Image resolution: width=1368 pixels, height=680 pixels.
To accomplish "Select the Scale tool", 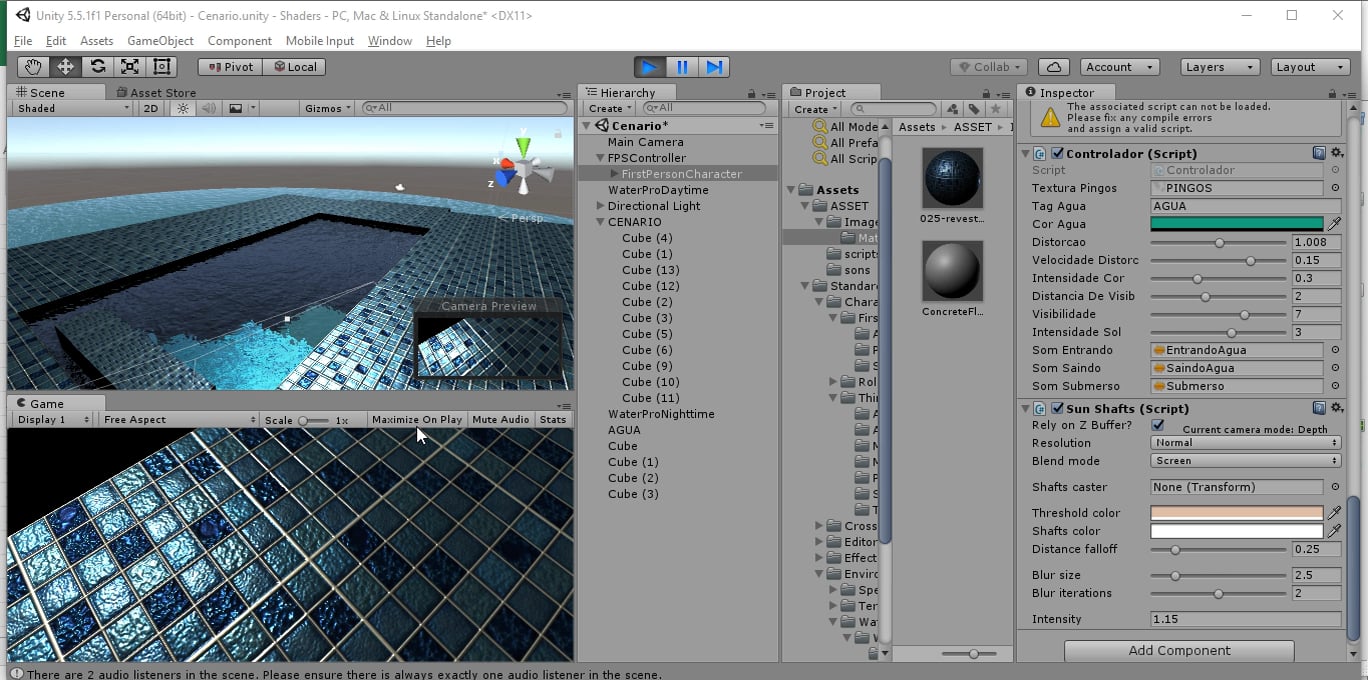I will tap(129, 67).
